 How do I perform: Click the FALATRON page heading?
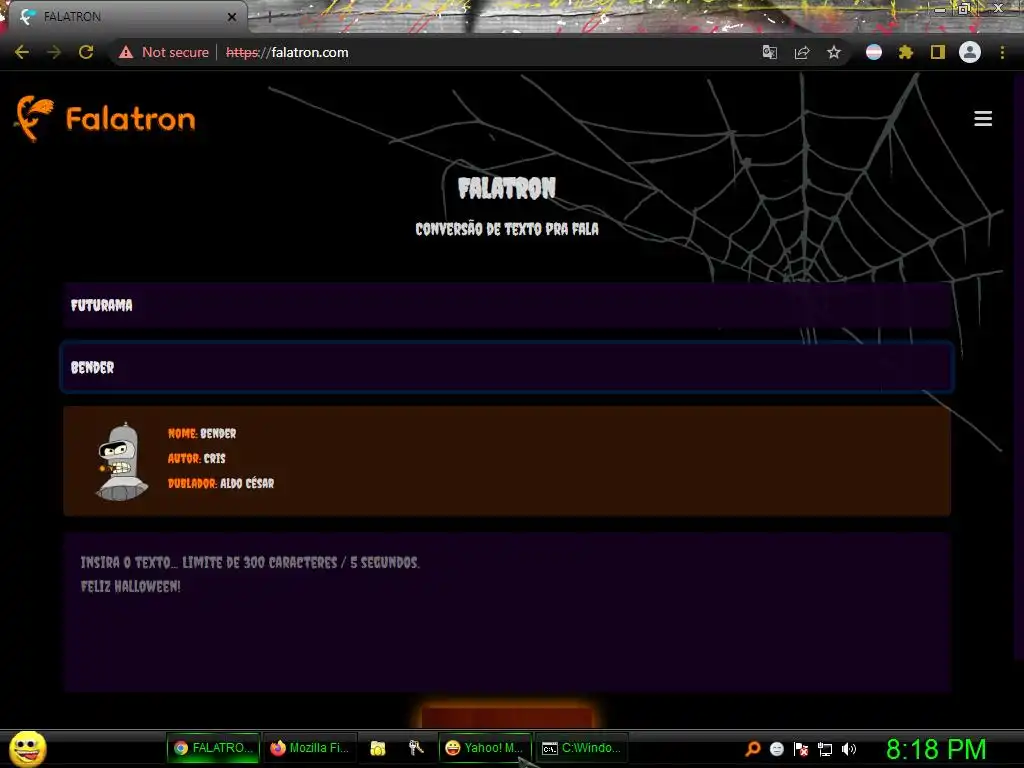click(507, 188)
